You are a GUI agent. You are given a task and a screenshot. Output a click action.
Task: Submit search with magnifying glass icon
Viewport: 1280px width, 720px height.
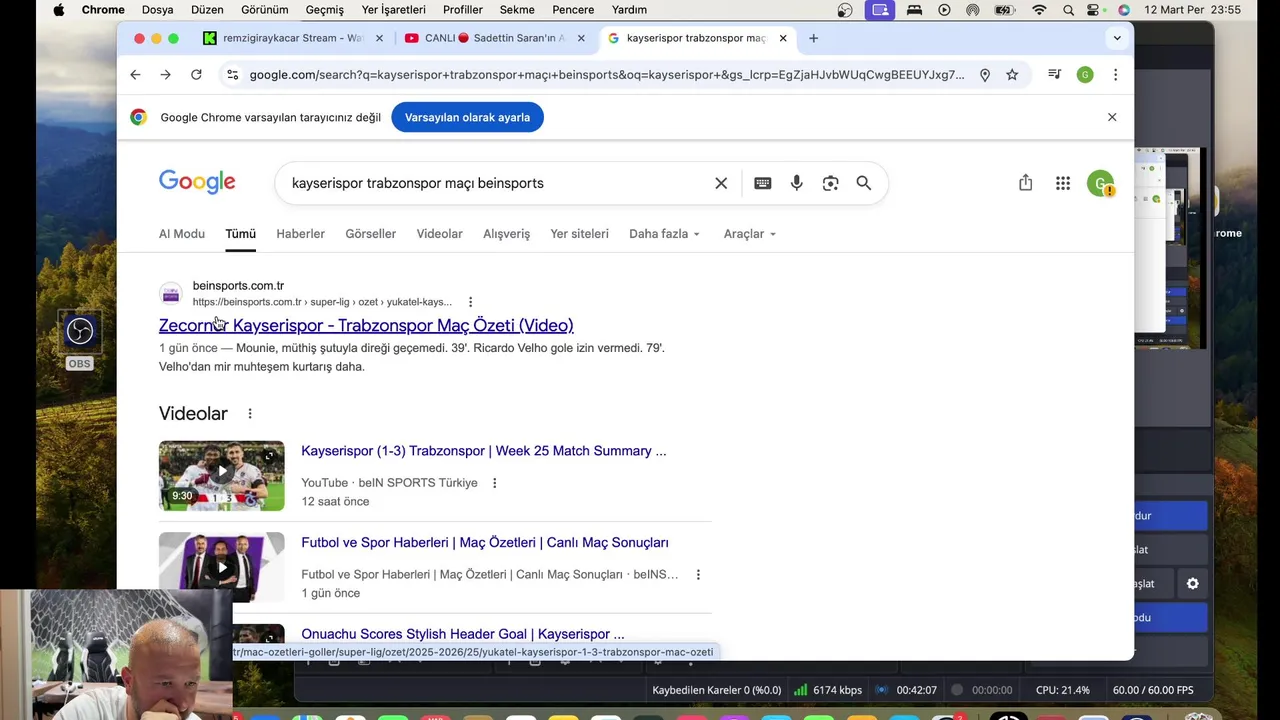[864, 183]
